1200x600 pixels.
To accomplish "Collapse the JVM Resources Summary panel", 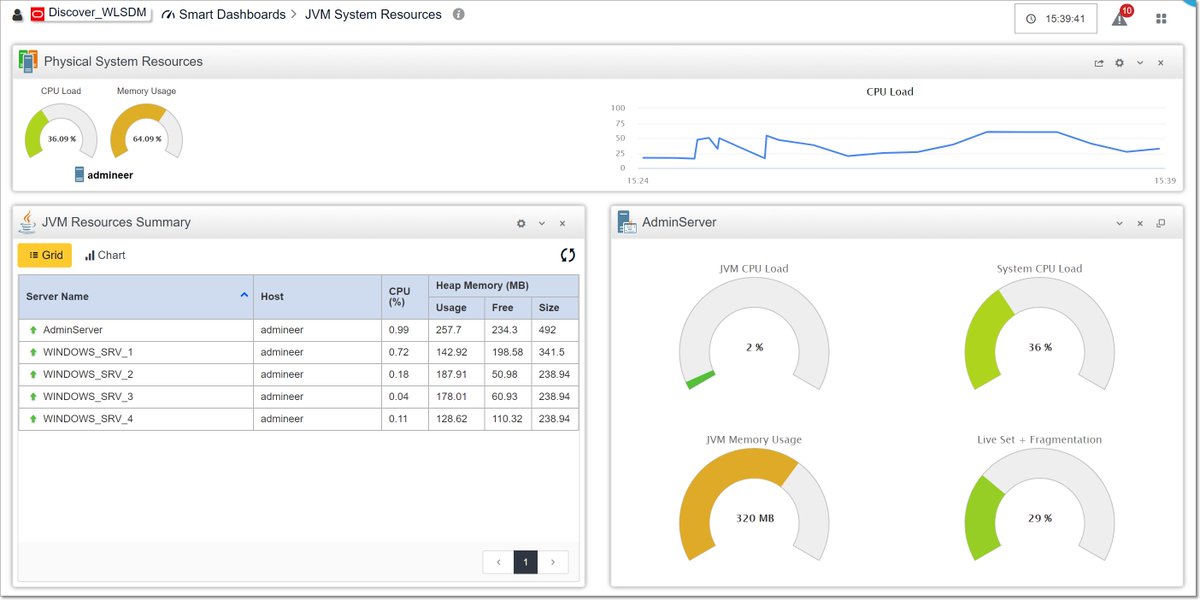I will tap(542, 223).
